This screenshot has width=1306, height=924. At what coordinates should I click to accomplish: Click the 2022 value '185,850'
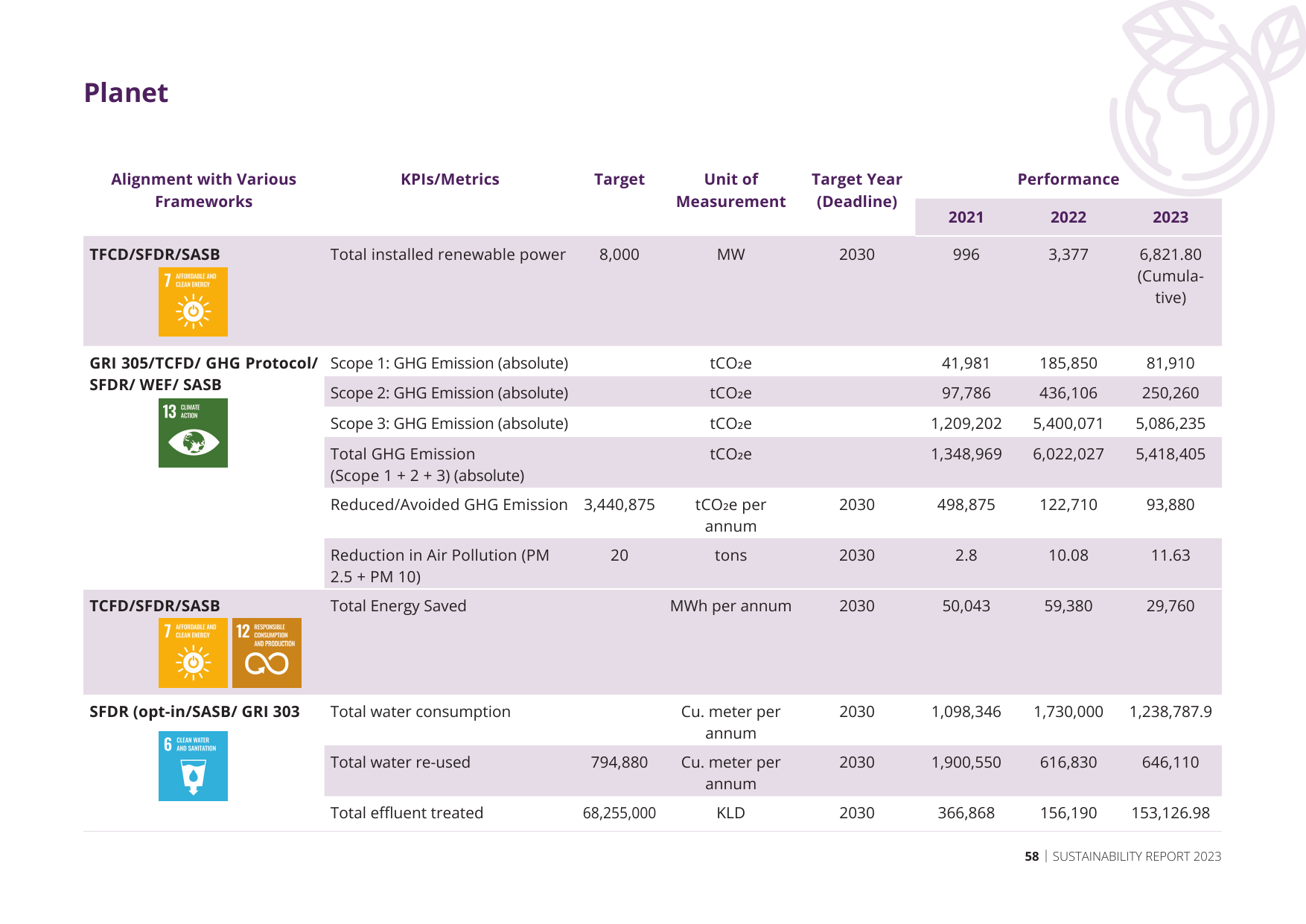(x=1068, y=363)
